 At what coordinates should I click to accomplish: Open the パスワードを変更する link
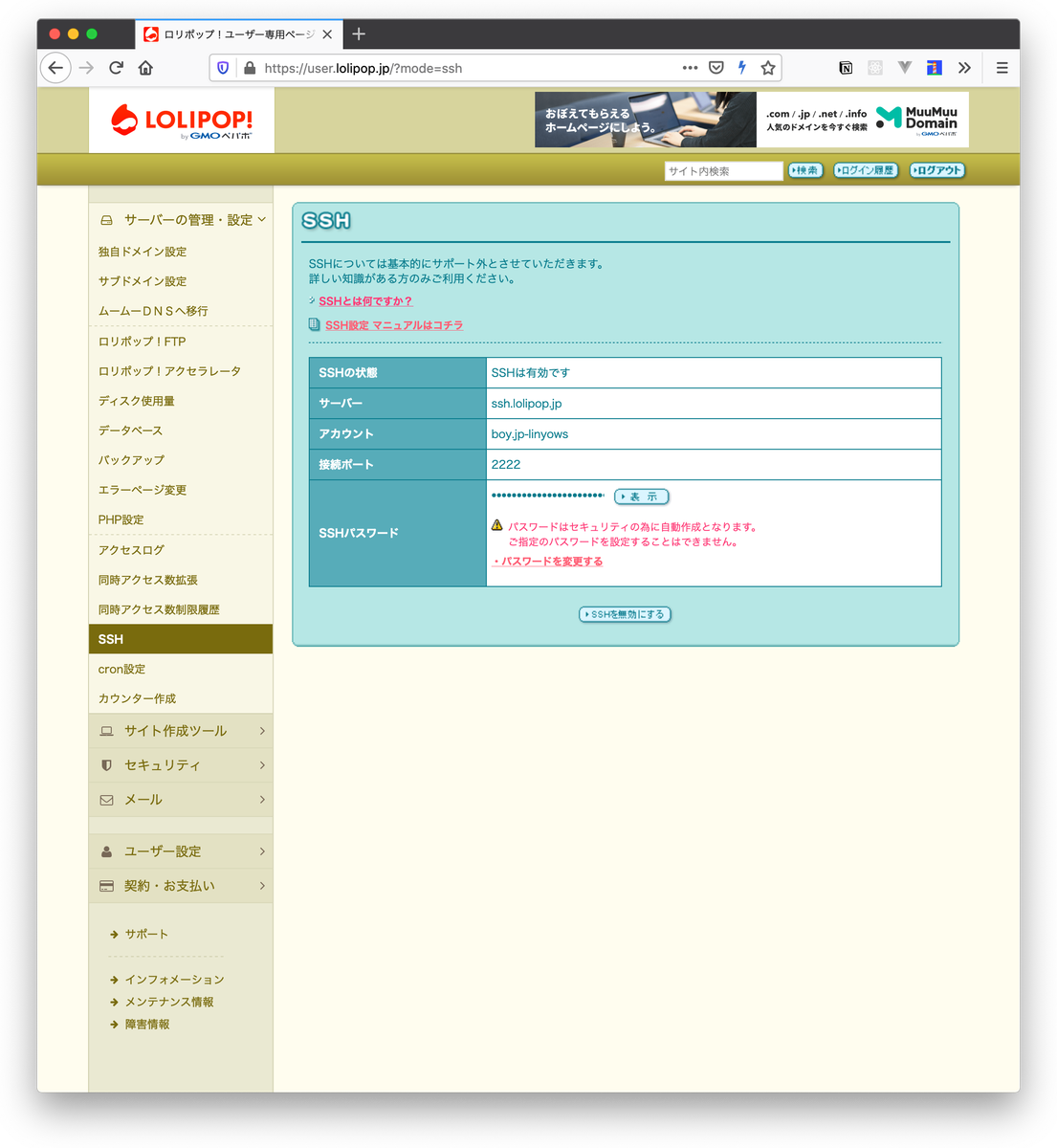[547, 562]
